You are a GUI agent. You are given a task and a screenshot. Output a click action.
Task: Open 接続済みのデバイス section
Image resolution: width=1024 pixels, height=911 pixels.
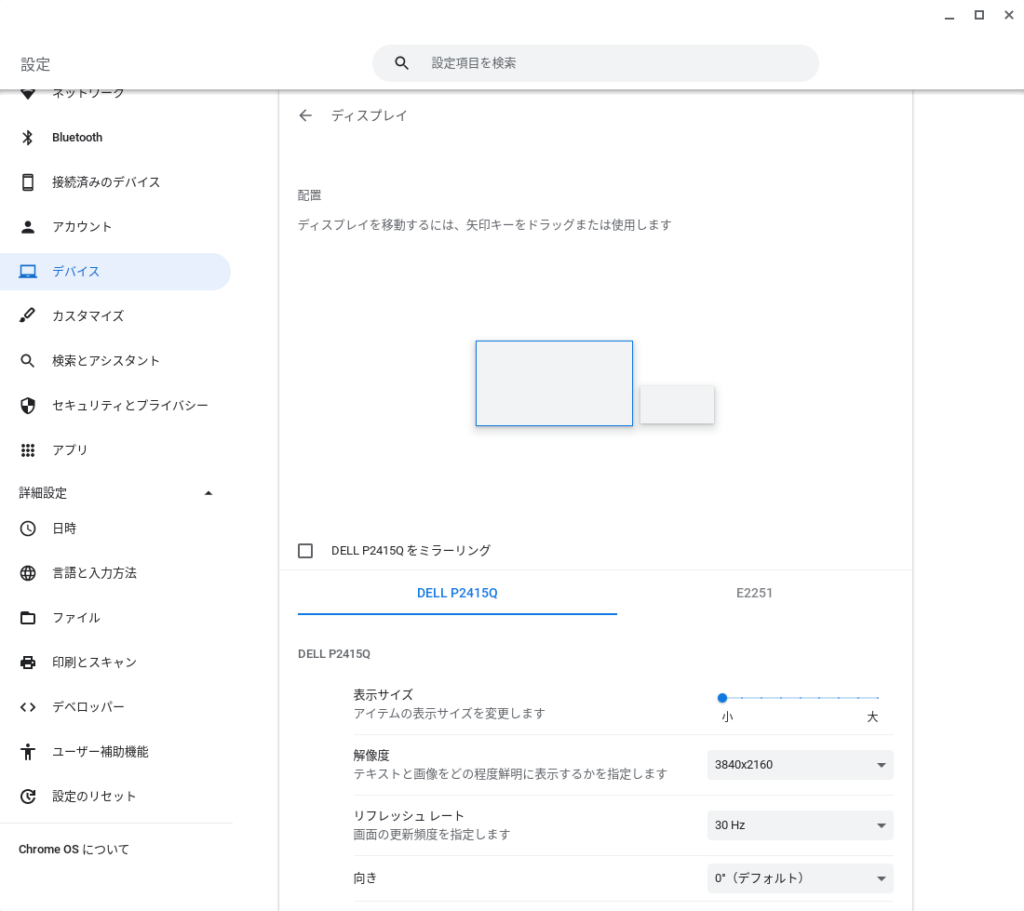click(x=106, y=182)
